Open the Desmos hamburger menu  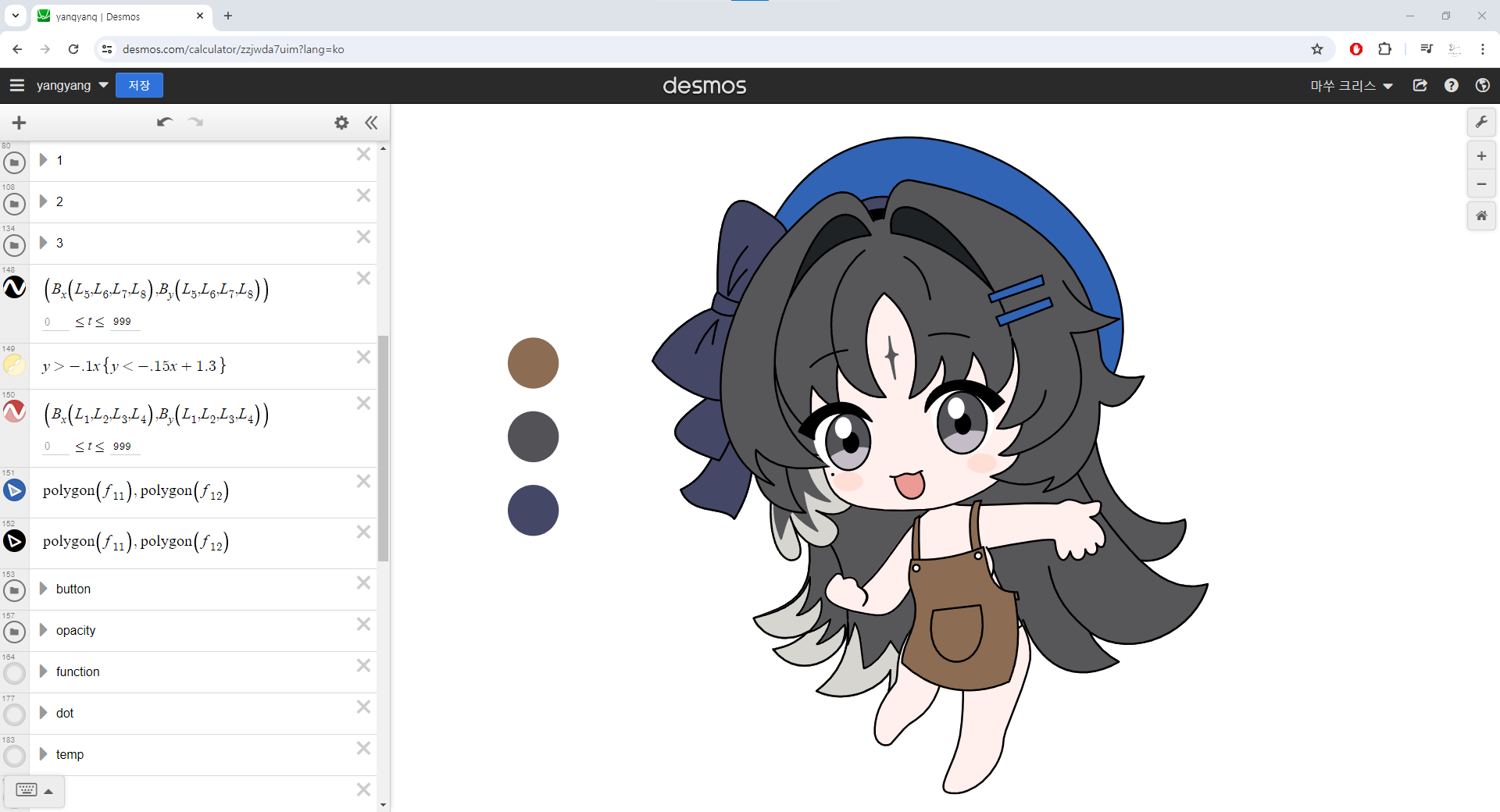pyautogui.click(x=16, y=85)
